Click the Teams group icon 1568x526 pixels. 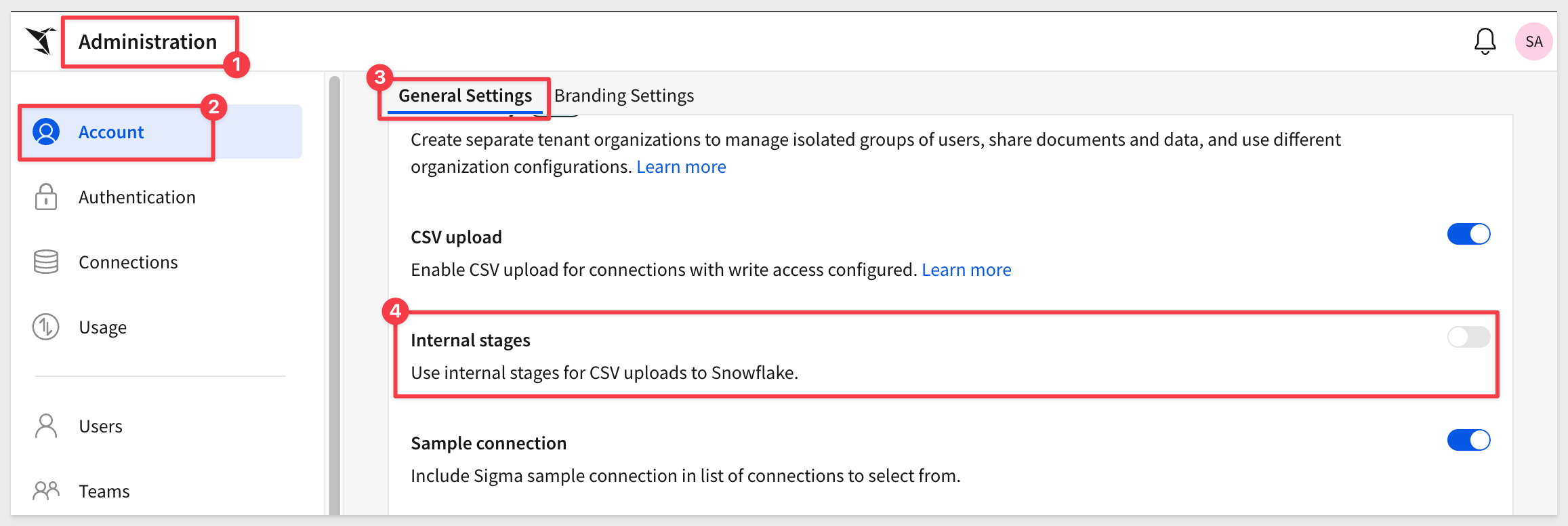pyautogui.click(x=46, y=491)
